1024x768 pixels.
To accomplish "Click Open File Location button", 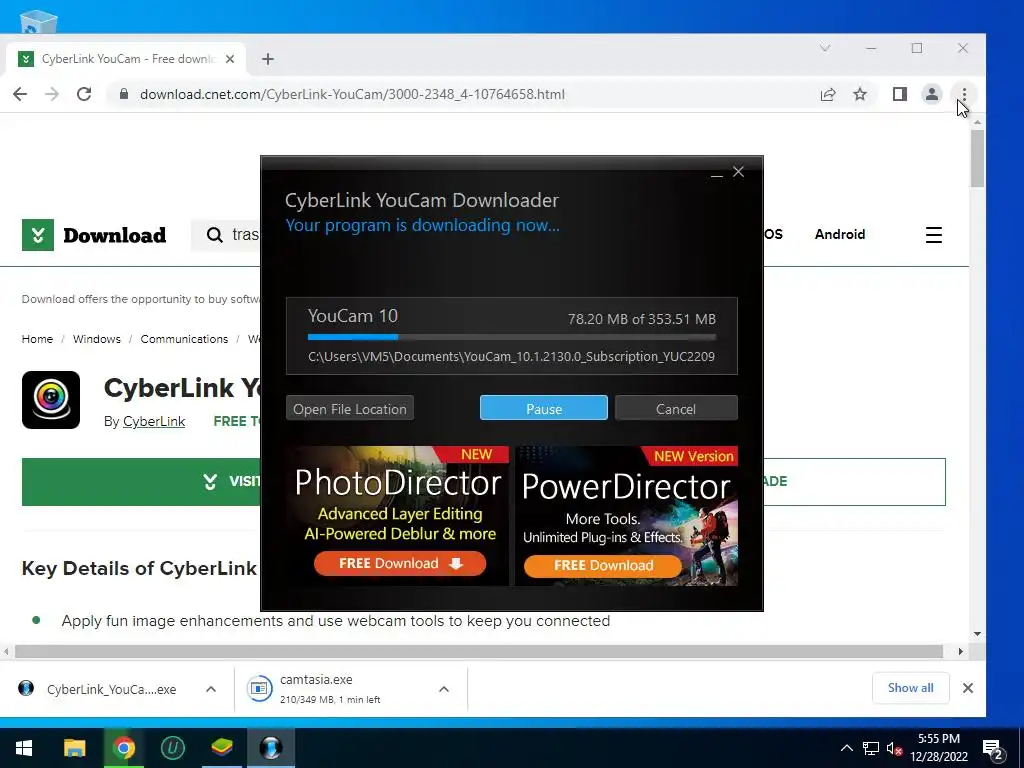I will click(350, 408).
